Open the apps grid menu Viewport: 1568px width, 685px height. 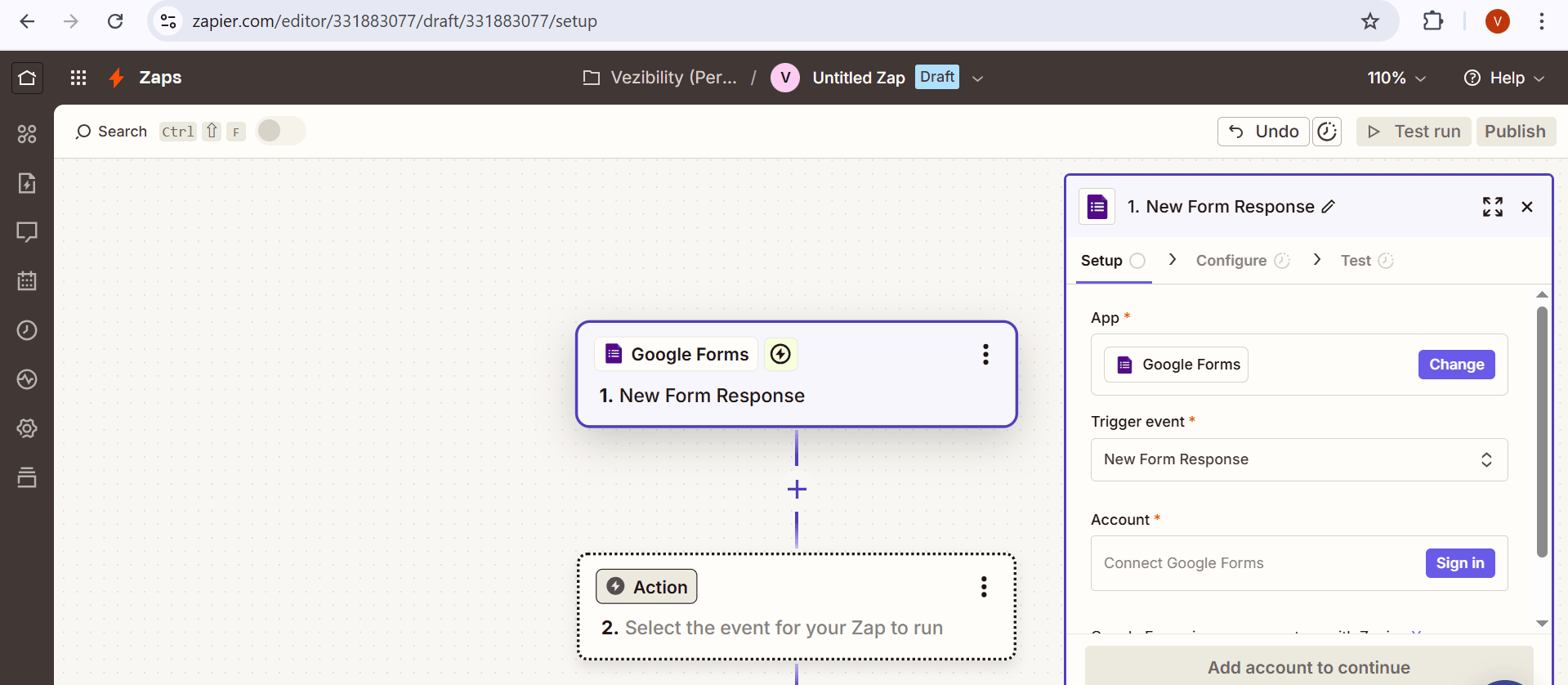coord(78,78)
